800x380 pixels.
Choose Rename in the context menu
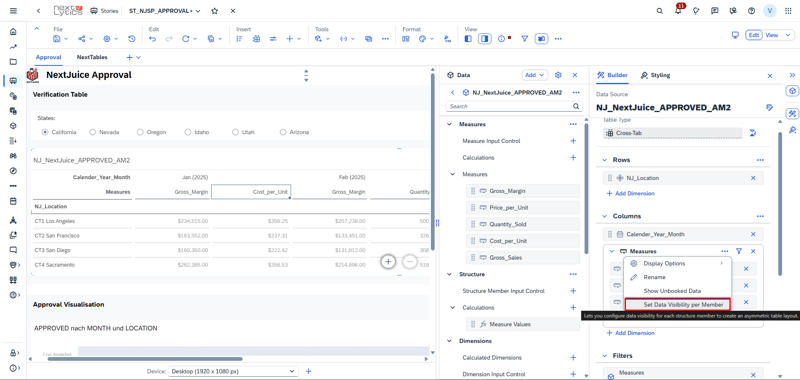pyautogui.click(x=678, y=277)
